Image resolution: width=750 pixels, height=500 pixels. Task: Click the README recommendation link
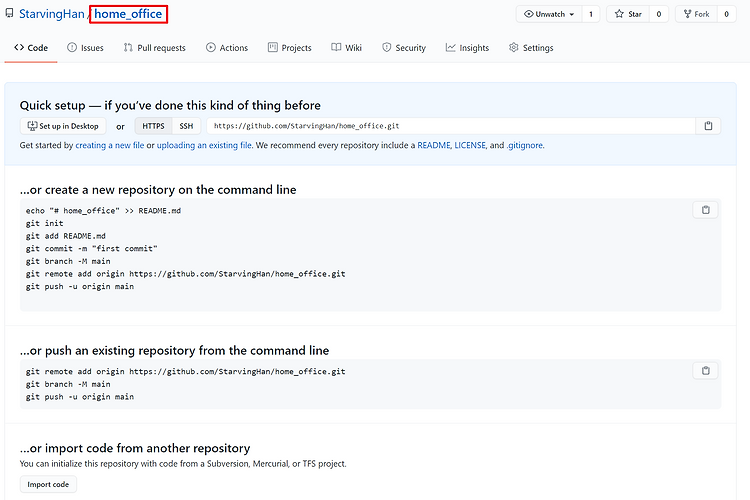pyautogui.click(x=434, y=145)
